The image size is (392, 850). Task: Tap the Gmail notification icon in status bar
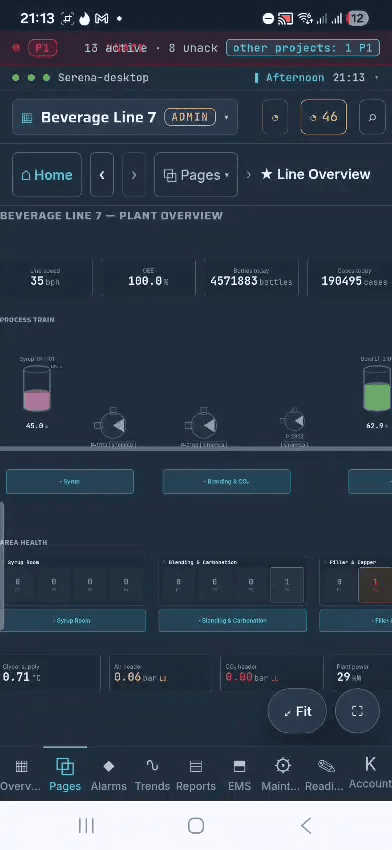pos(101,18)
